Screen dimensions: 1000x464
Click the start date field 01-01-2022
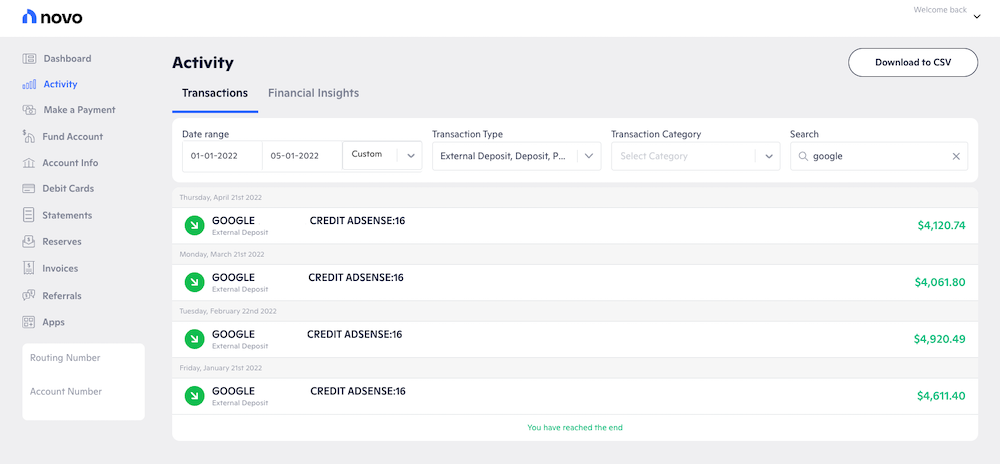click(222, 156)
